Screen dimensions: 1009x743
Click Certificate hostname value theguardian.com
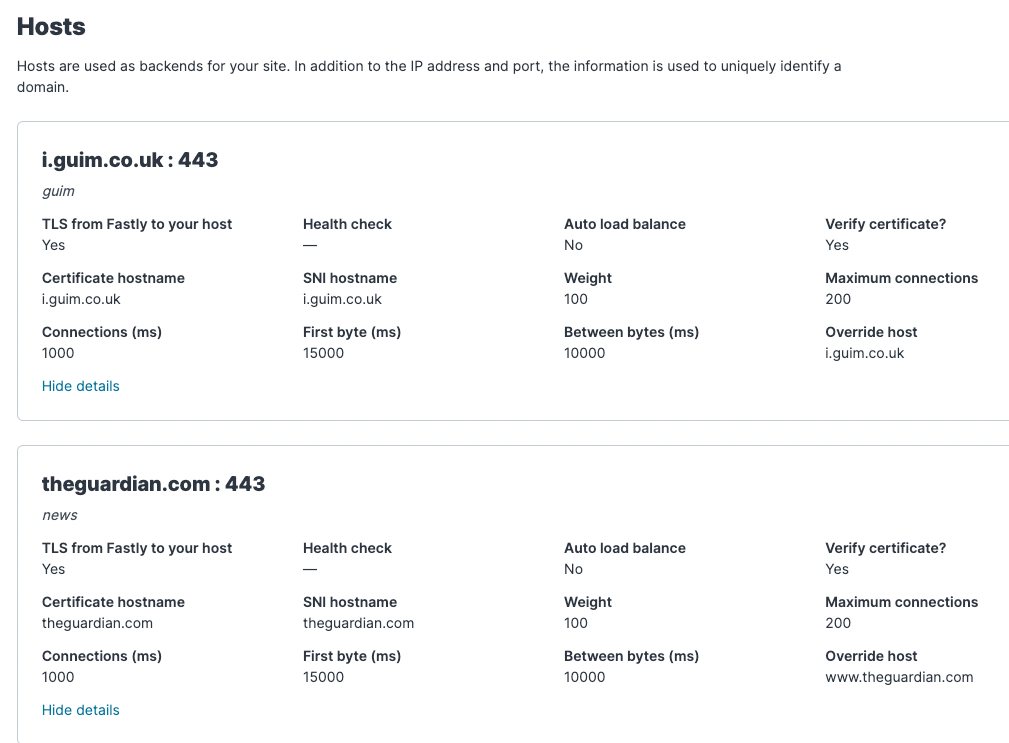point(97,623)
